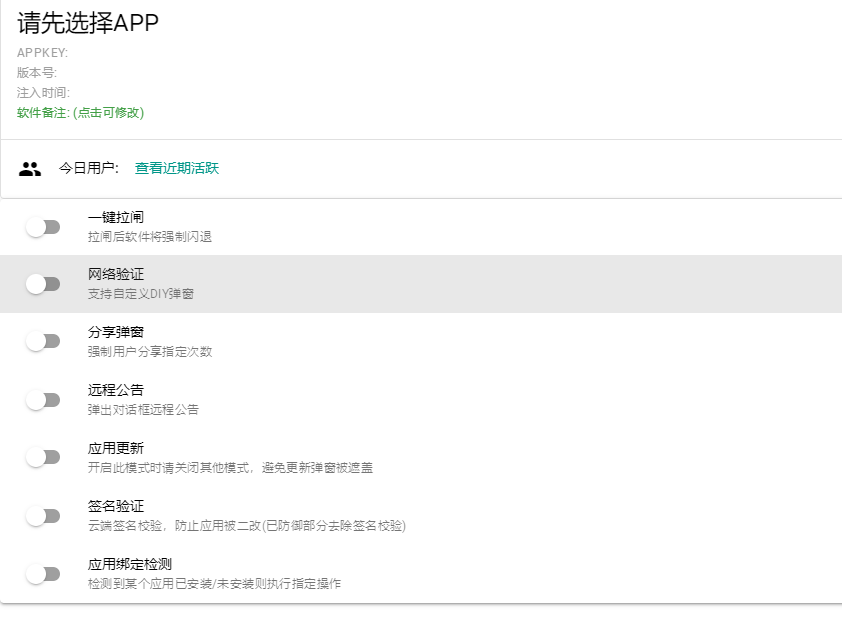Click the description 支持自定义DIY弹窗
Viewport: 842px width, 626px height.
pyautogui.click(x=141, y=294)
